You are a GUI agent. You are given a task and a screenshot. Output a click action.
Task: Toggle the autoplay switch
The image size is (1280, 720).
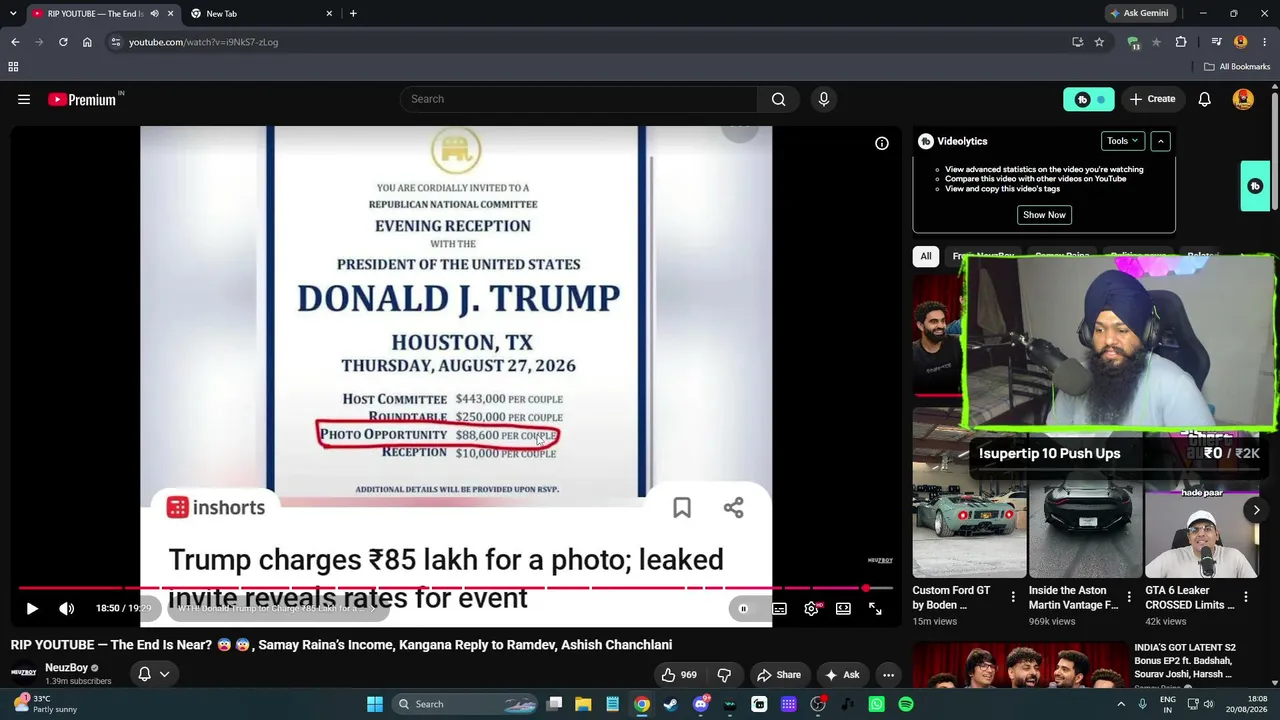coord(743,608)
